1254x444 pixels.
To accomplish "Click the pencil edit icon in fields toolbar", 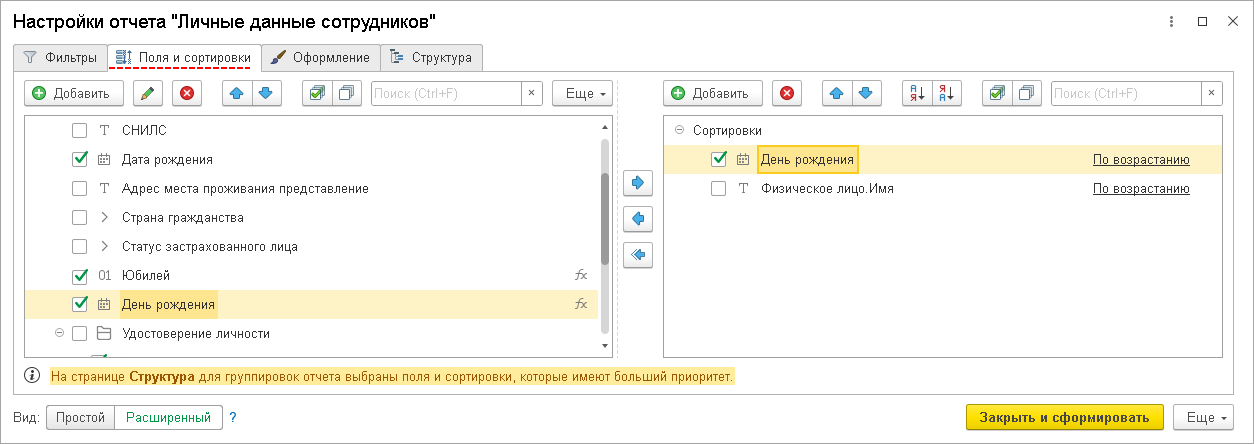I will coord(147,93).
